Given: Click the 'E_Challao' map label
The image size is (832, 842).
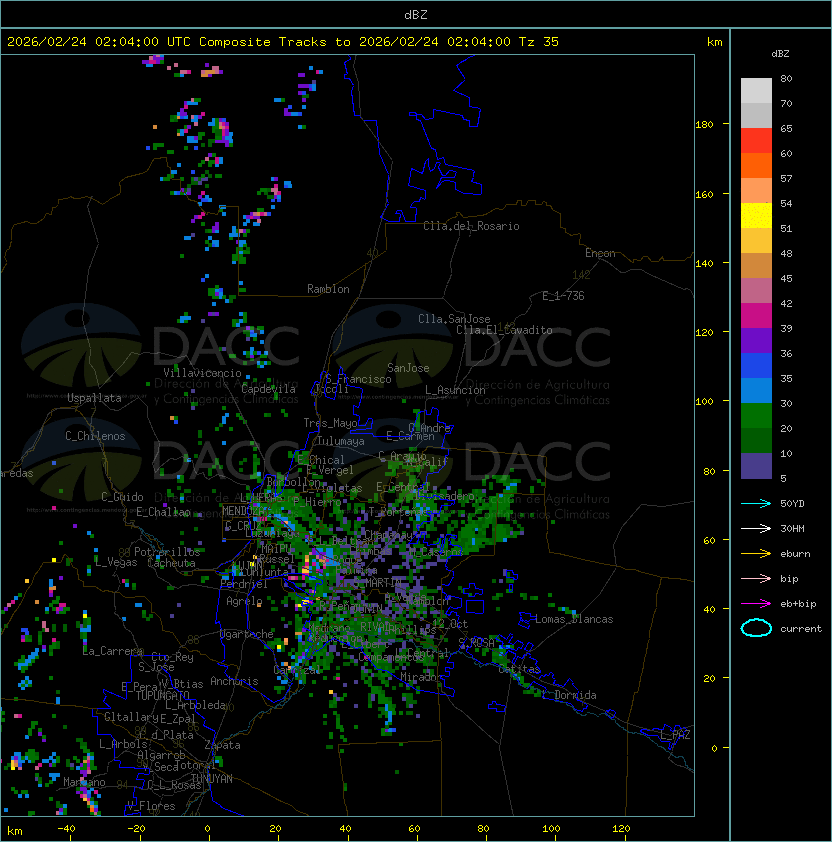Looking at the screenshot, I should click(163, 512).
